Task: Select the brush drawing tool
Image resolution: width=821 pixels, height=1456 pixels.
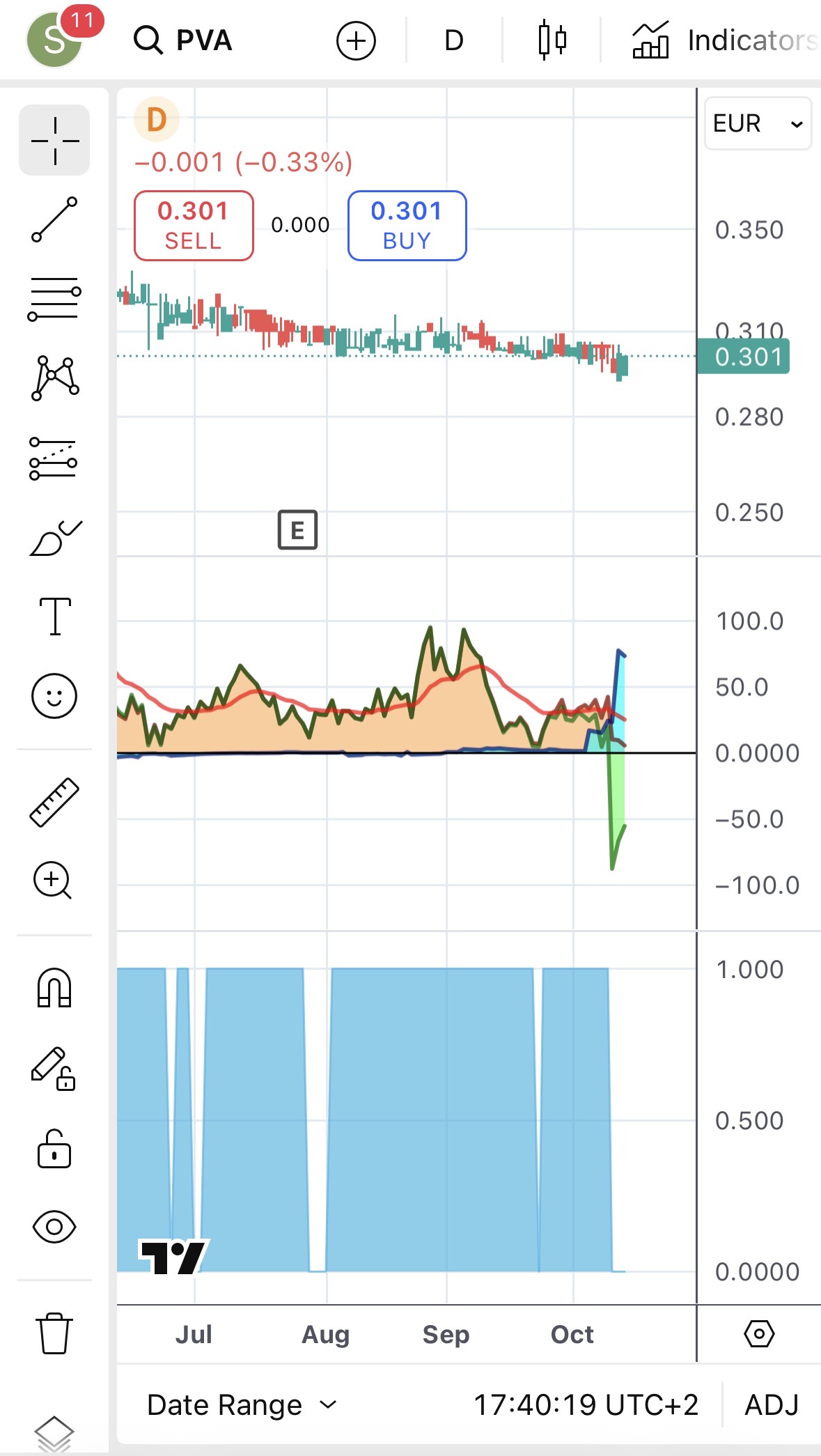Action: [x=54, y=537]
